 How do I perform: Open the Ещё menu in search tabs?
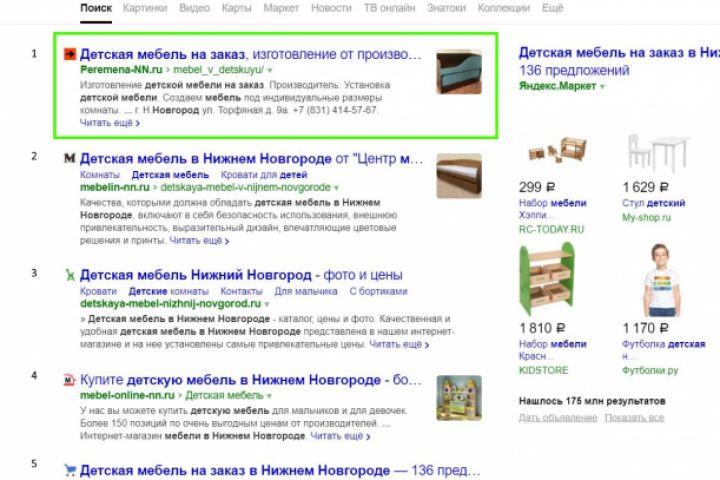click(x=552, y=8)
